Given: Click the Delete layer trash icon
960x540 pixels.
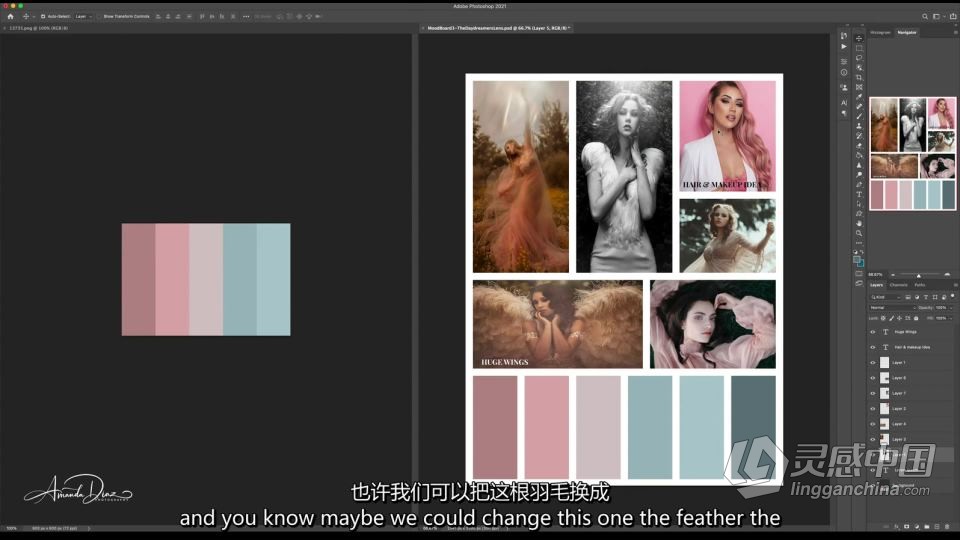Looking at the screenshot, I should 947,527.
